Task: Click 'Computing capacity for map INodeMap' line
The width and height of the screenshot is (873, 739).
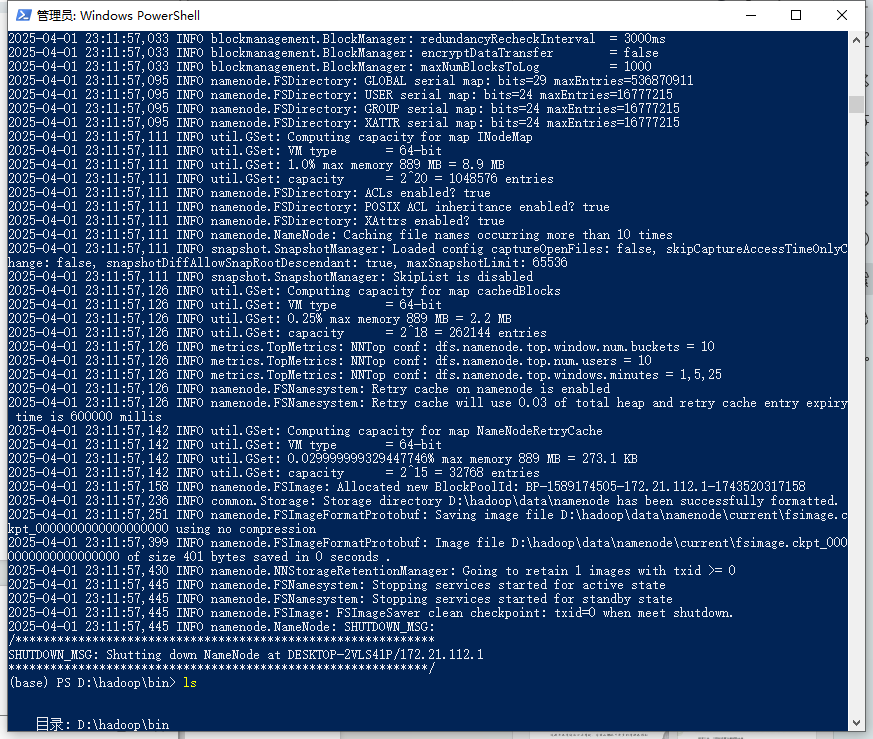Action: (x=271, y=137)
